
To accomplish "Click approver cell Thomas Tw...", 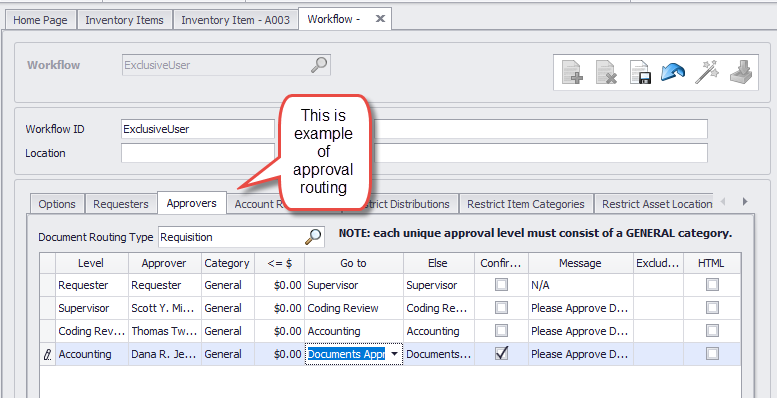I will tap(165, 331).
